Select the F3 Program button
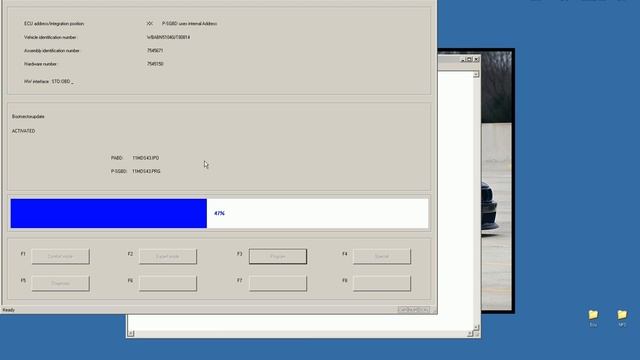The width and height of the screenshot is (640, 360). [x=278, y=256]
